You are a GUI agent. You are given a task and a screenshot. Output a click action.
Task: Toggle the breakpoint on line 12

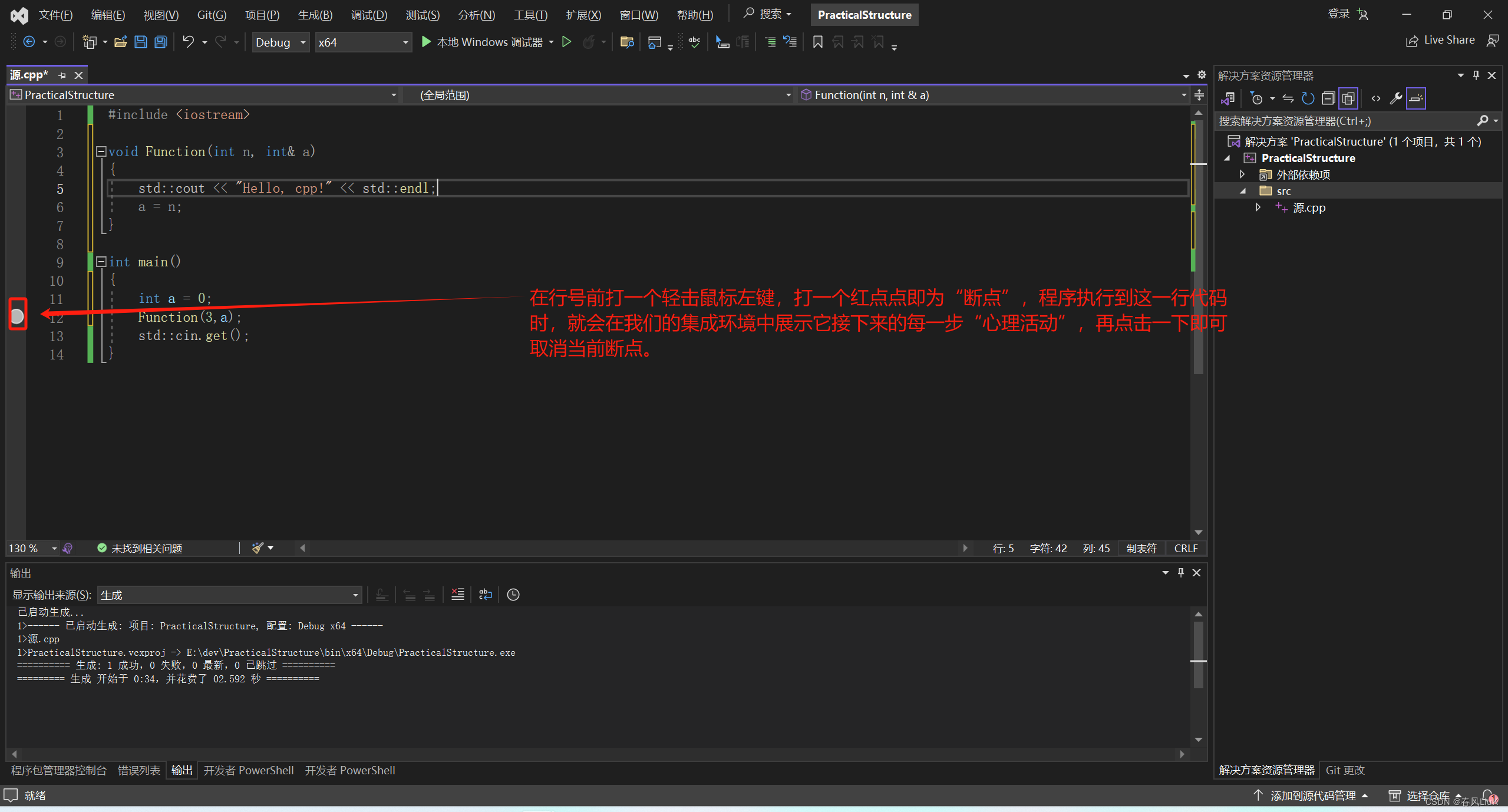pyautogui.click(x=18, y=316)
